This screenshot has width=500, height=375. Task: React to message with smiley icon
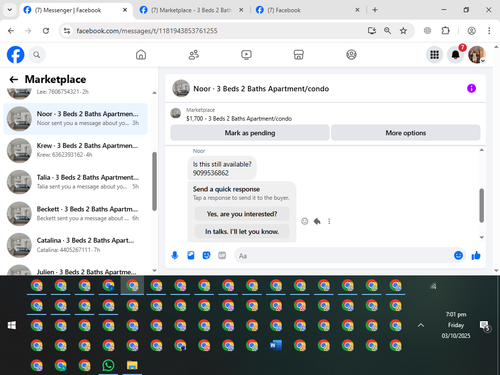coord(305,221)
